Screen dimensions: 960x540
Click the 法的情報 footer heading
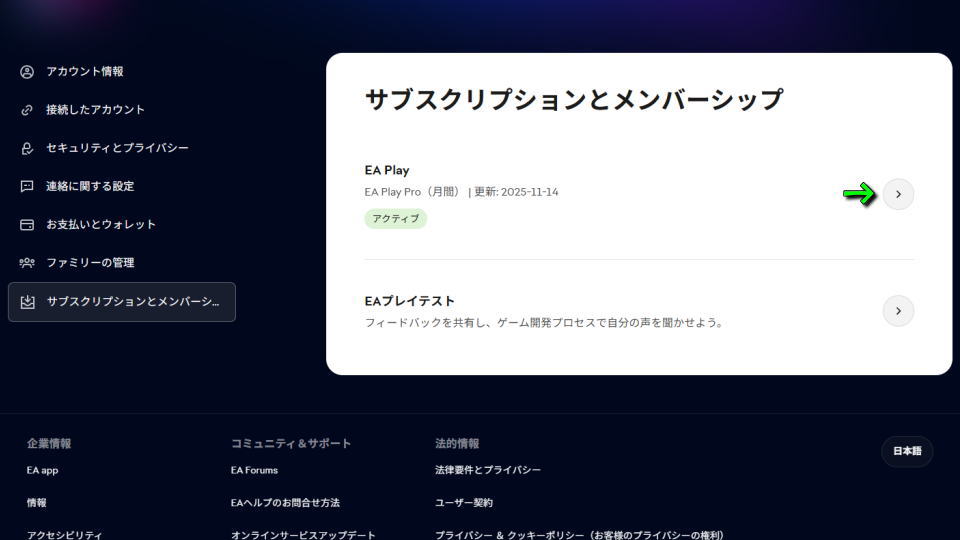[457, 443]
